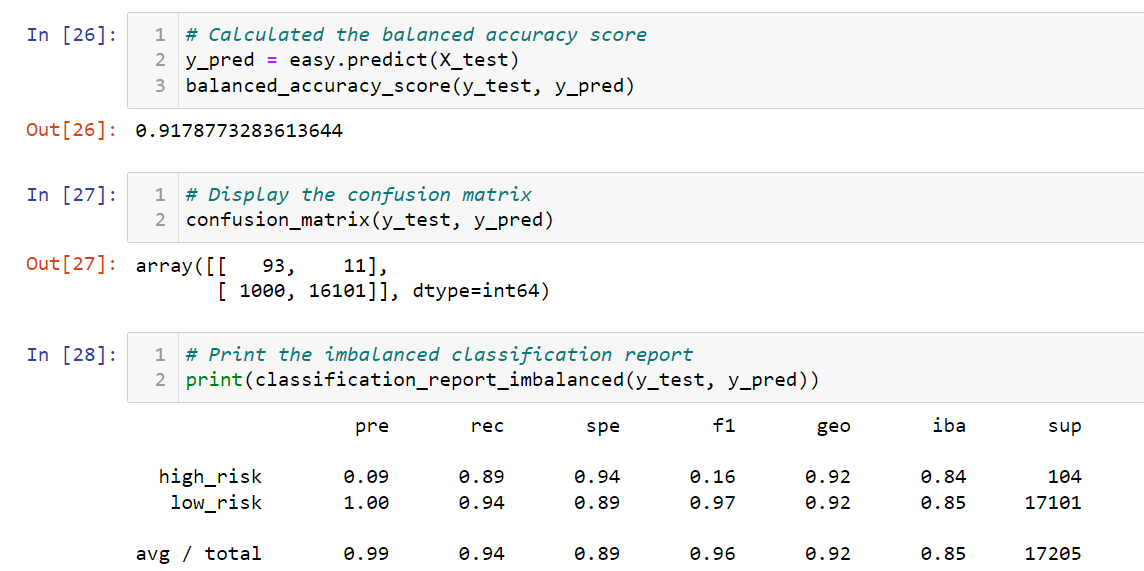Click the 'avg / total' row label
The width and height of the screenshot is (1144, 571).
pos(198,553)
